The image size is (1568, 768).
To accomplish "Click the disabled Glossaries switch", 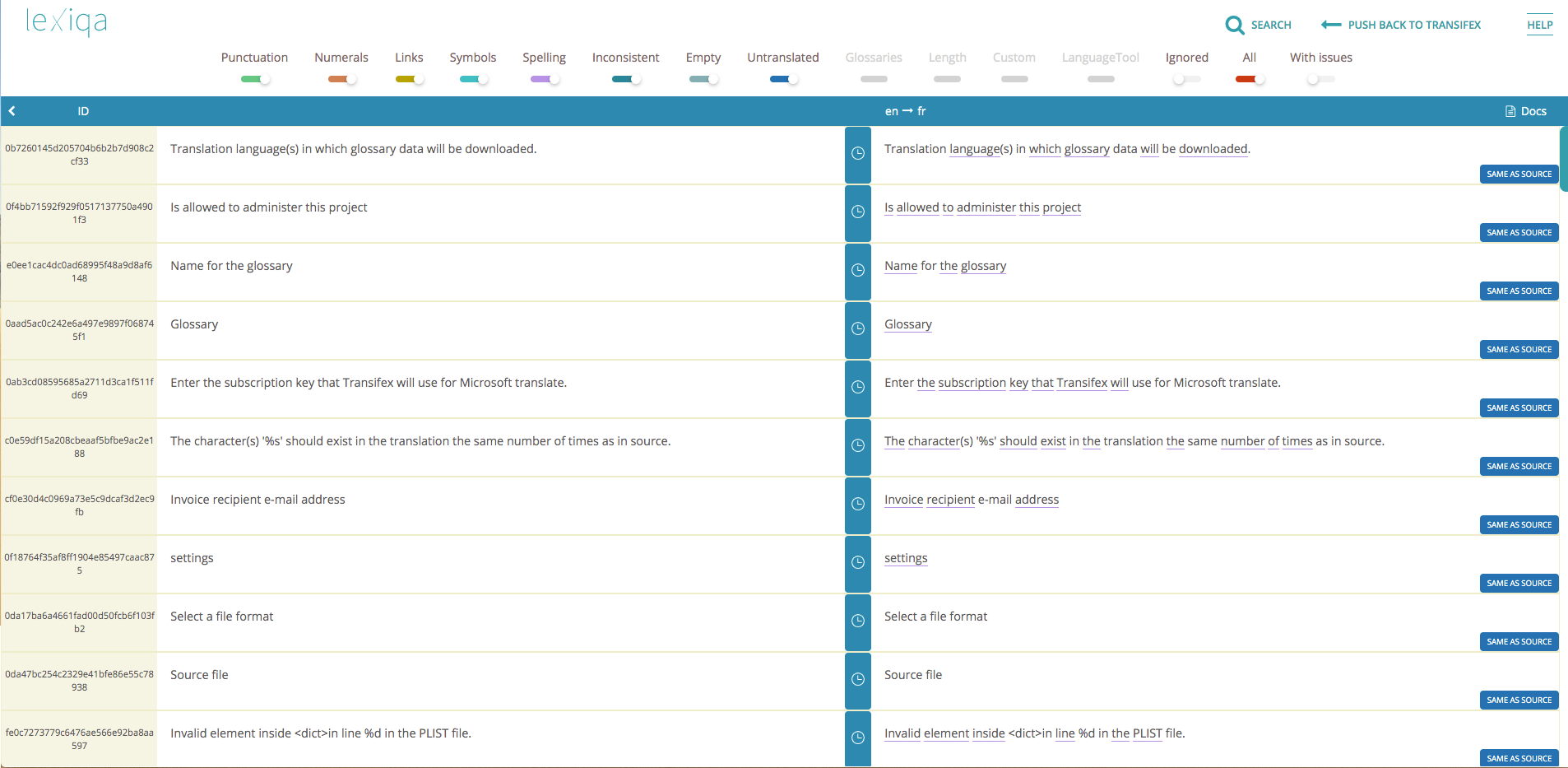I will click(874, 79).
